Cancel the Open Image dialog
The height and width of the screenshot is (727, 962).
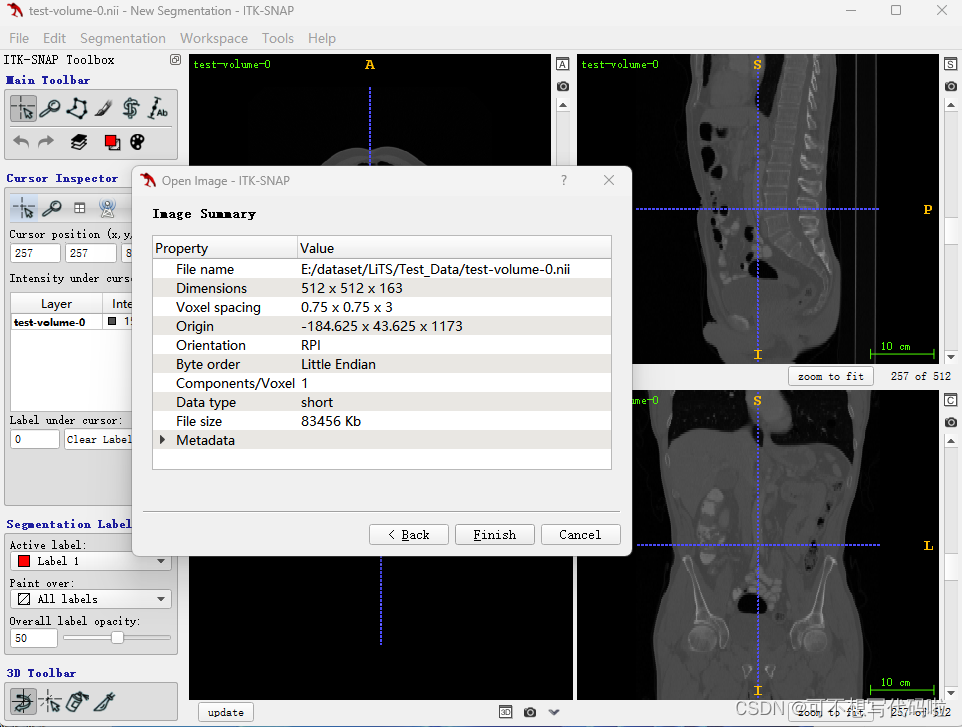[580, 534]
